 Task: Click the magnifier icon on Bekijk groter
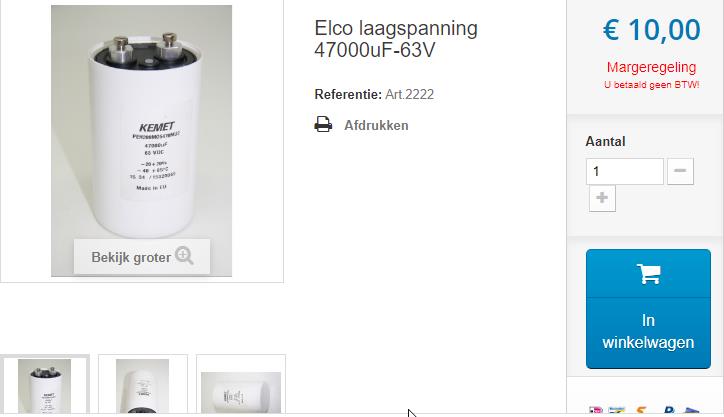[x=184, y=255]
